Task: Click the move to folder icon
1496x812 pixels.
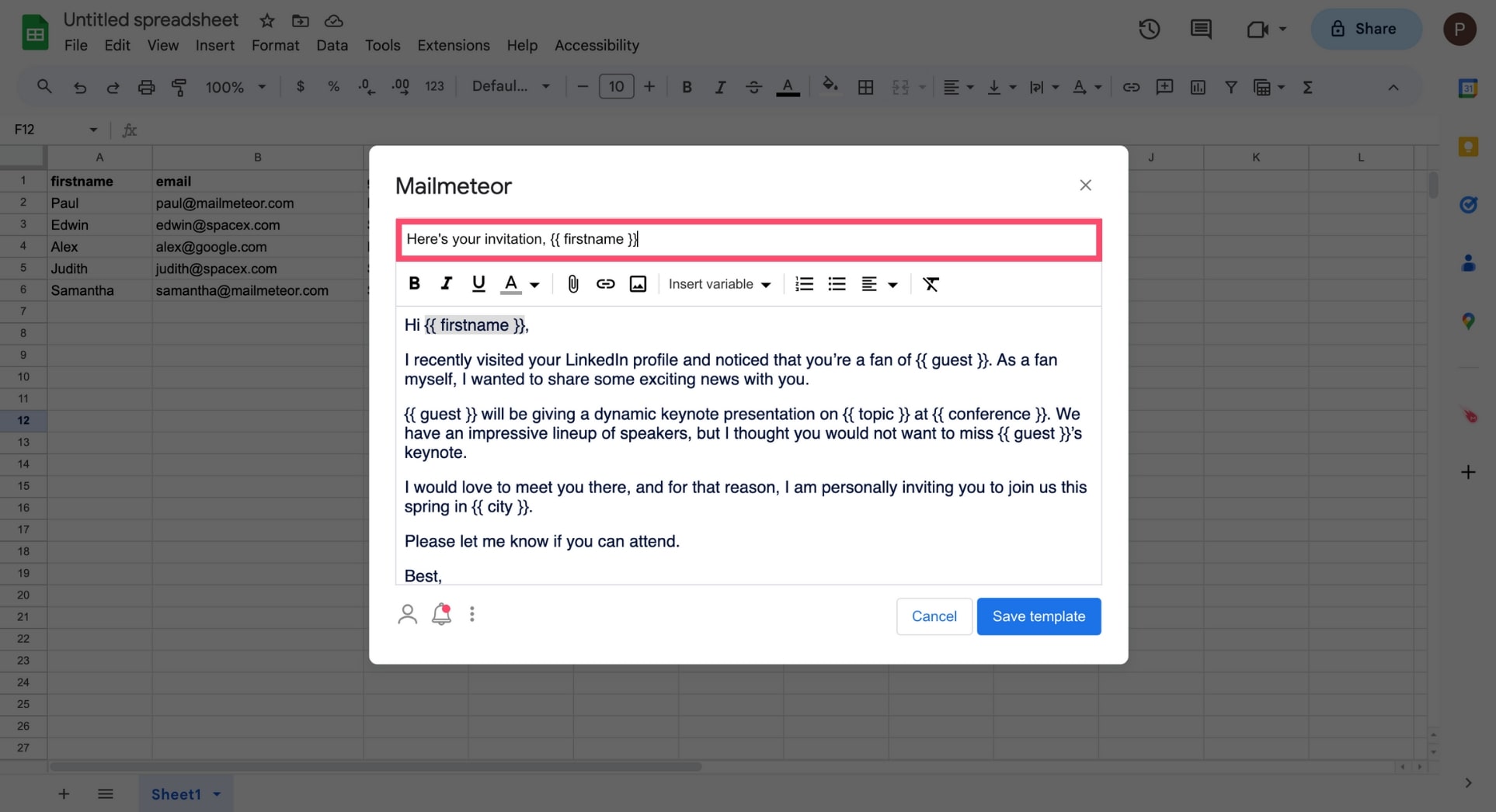Action: (301, 20)
